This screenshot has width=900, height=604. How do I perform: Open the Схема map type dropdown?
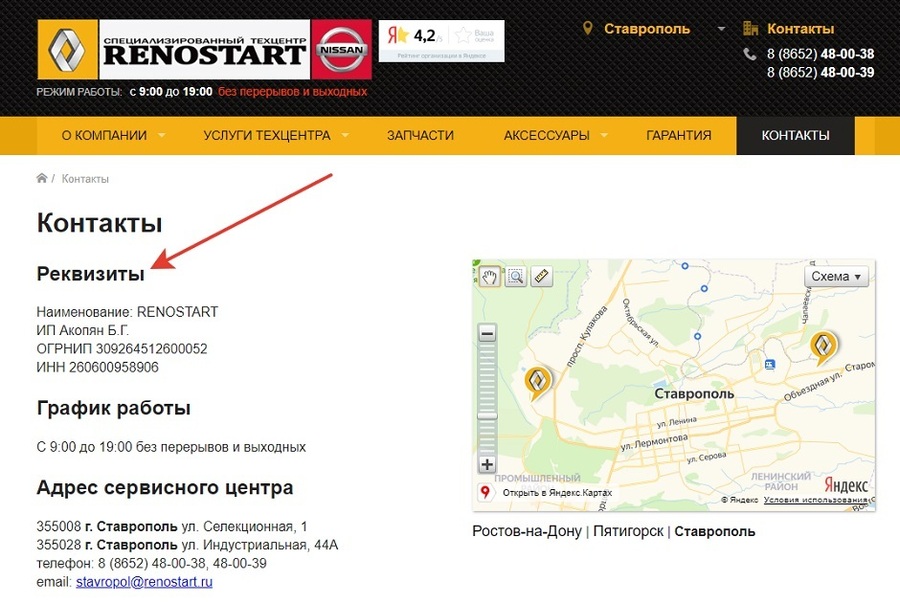[836, 277]
